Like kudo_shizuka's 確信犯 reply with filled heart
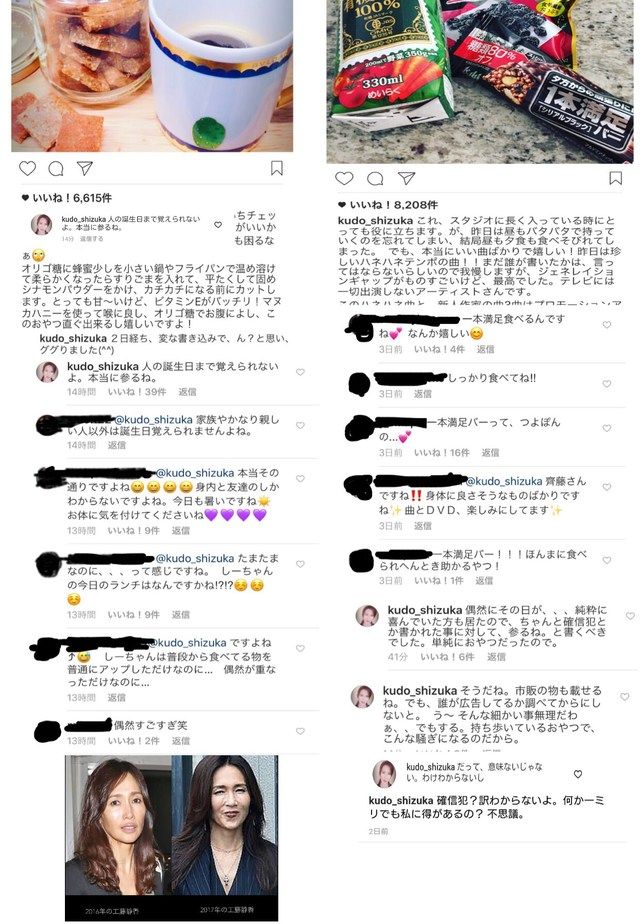This screenshot has width=640, height=924. point(578,774)
